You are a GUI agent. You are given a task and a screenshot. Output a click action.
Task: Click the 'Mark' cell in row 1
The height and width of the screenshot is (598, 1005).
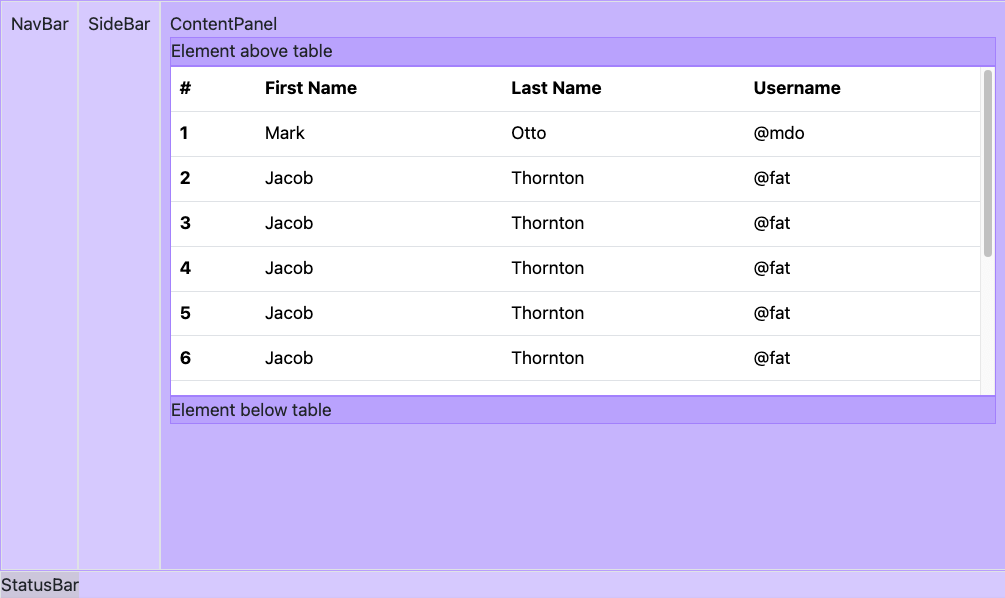[285, 133]
